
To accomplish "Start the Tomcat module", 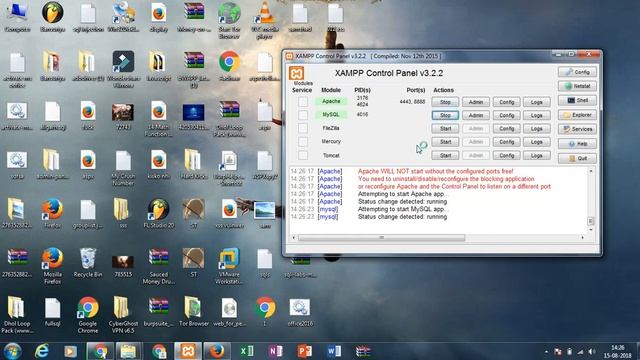I will [445, 156].
